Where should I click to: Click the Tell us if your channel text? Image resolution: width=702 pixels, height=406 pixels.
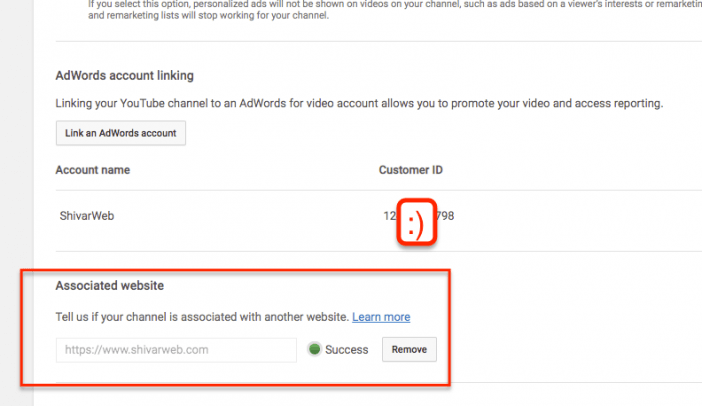(x=202, y=317)
